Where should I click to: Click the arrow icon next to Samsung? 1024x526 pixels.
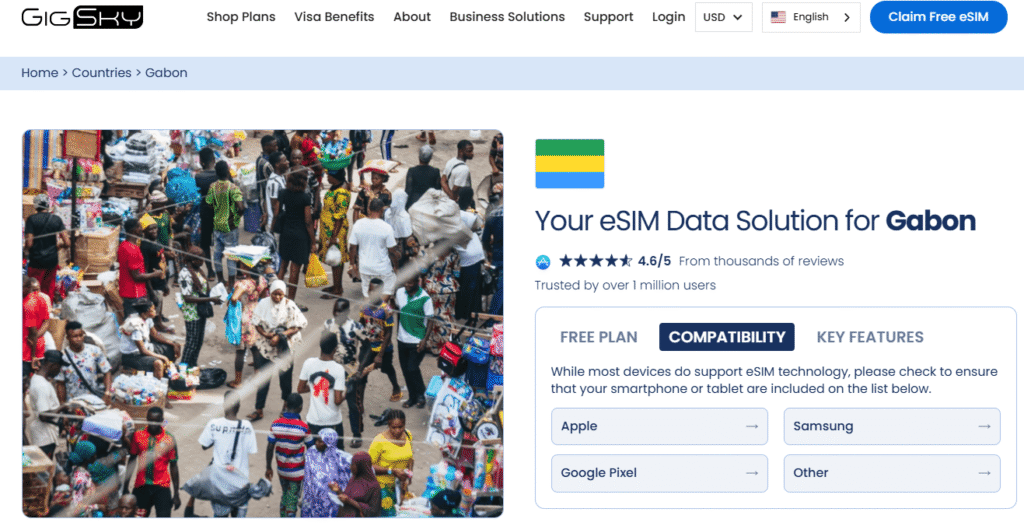984,426
